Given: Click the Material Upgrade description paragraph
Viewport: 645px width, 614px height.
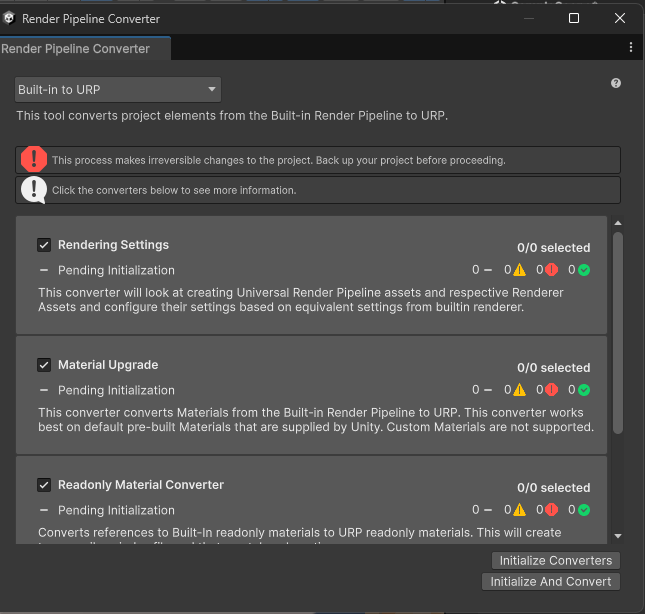Looking at the screenshot, I should pos(316,419).
